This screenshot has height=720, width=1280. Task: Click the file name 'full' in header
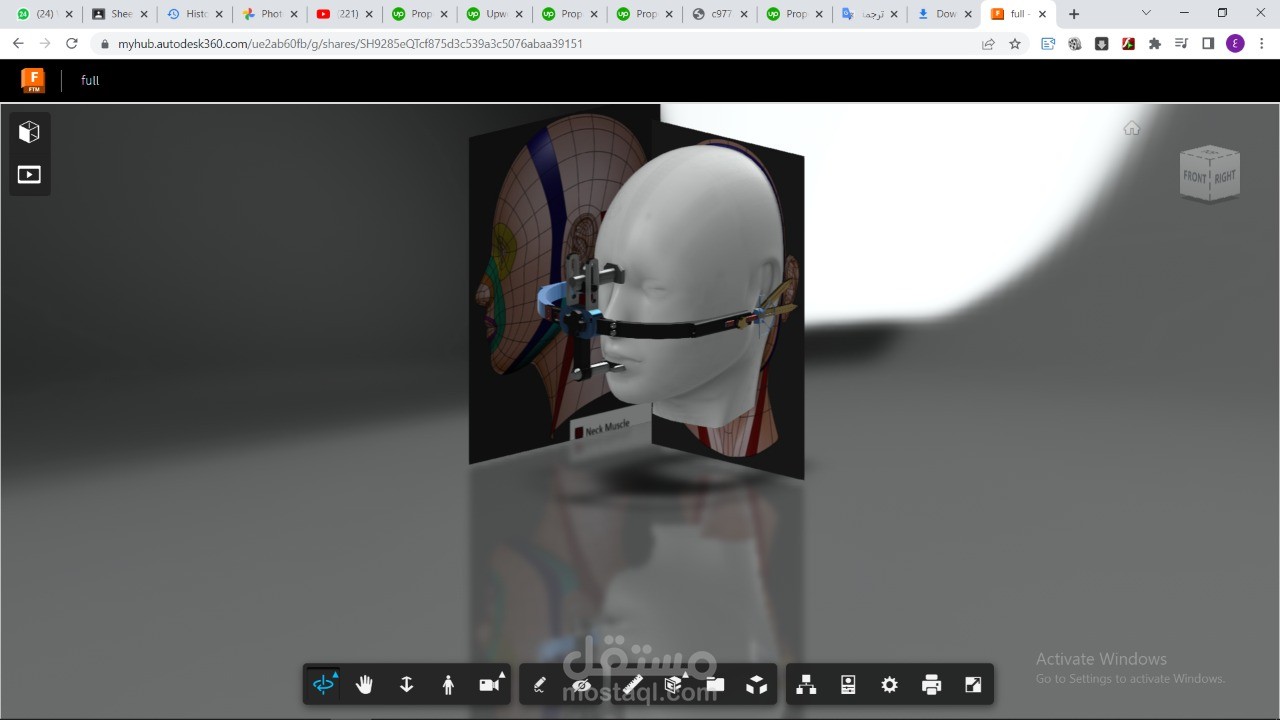(90, 80)
